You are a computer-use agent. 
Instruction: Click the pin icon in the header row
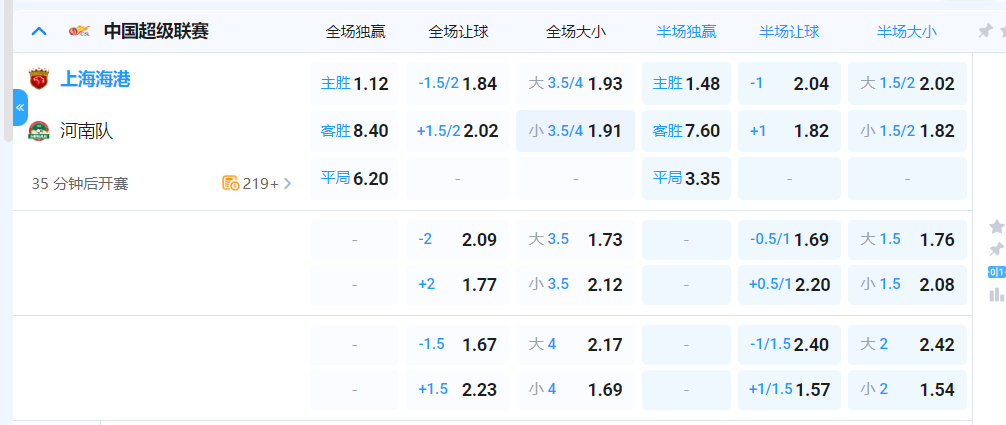pyautogui.click(x=985, y=31)
